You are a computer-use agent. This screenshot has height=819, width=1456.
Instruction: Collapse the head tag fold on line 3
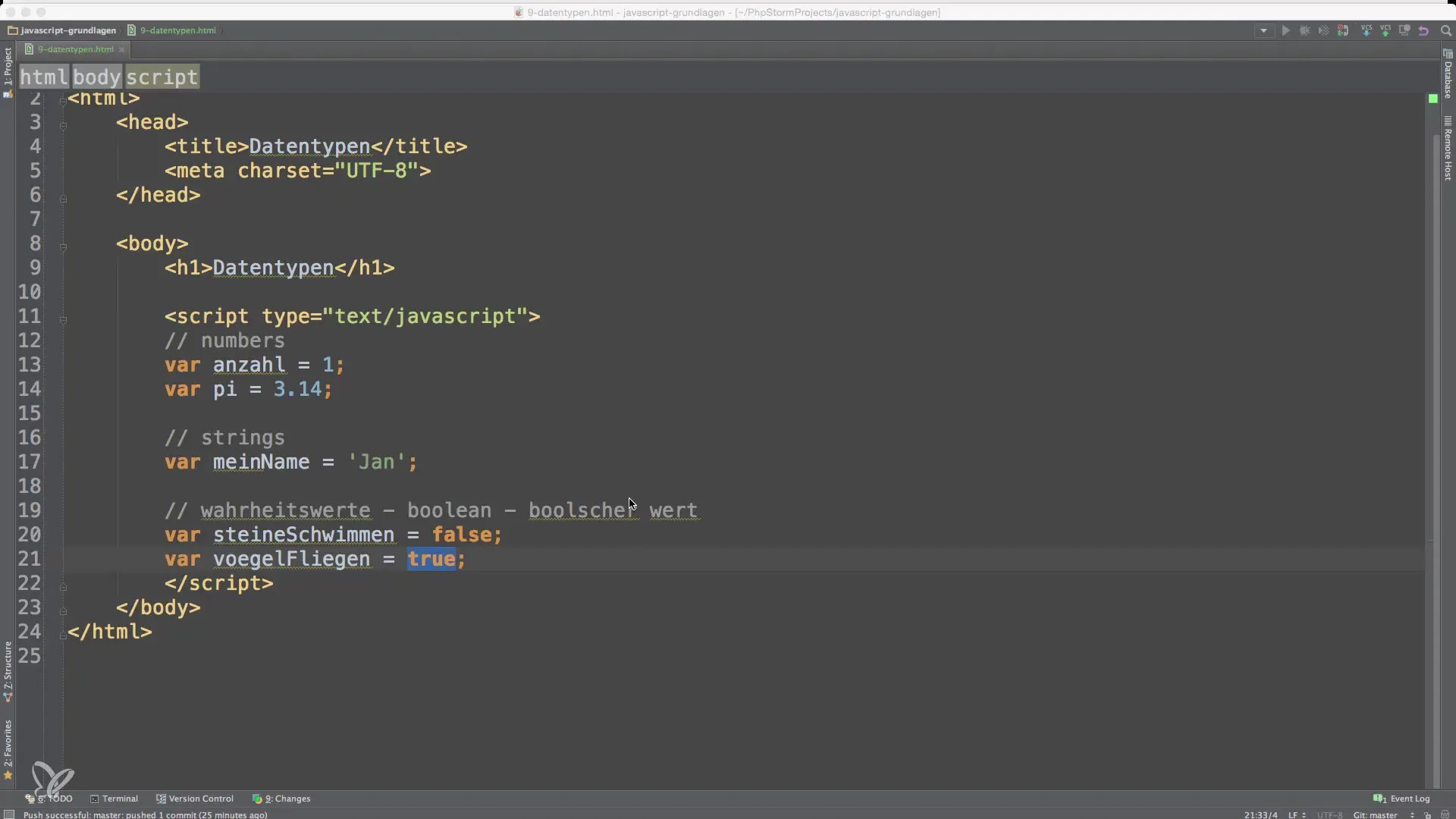[x=63, y=125]
